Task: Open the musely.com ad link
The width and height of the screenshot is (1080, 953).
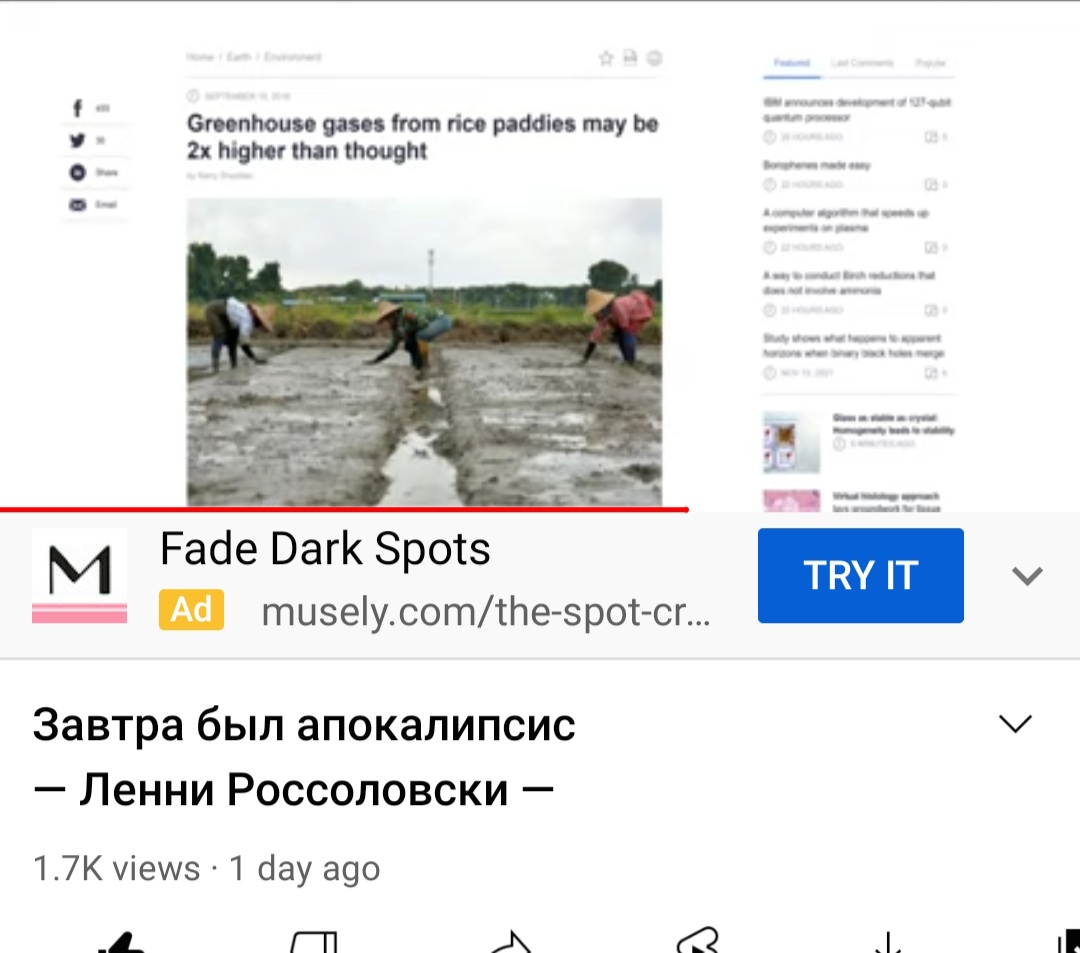Action: point(486,611)
